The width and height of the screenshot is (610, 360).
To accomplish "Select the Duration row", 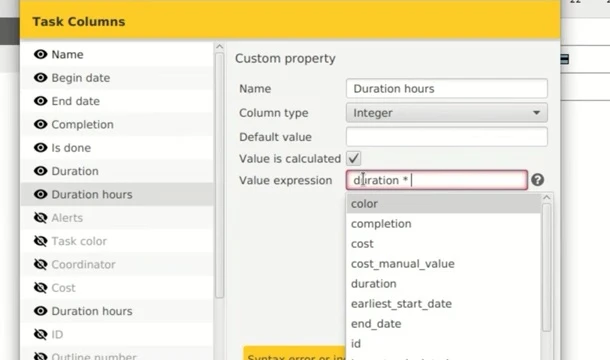I will click(117, 171).
